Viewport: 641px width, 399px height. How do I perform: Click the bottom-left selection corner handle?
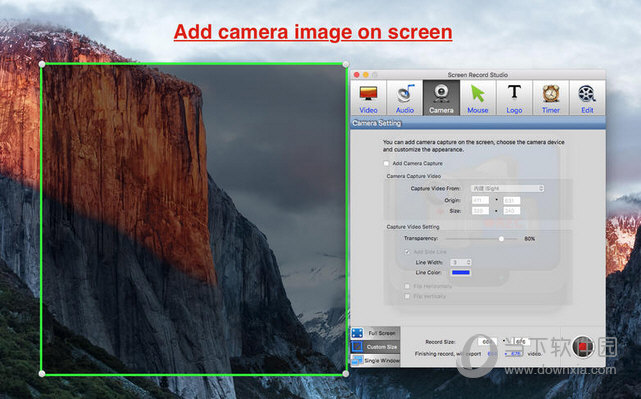(42, 374)
